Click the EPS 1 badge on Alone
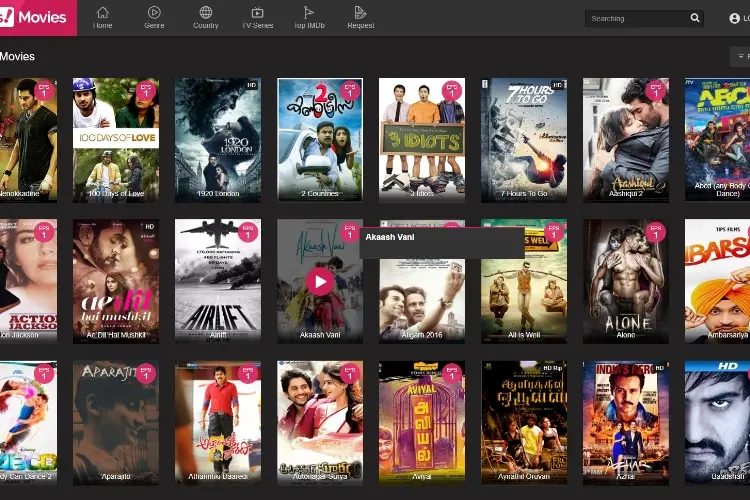Screen dimensions: 750x500 [656, 232]
